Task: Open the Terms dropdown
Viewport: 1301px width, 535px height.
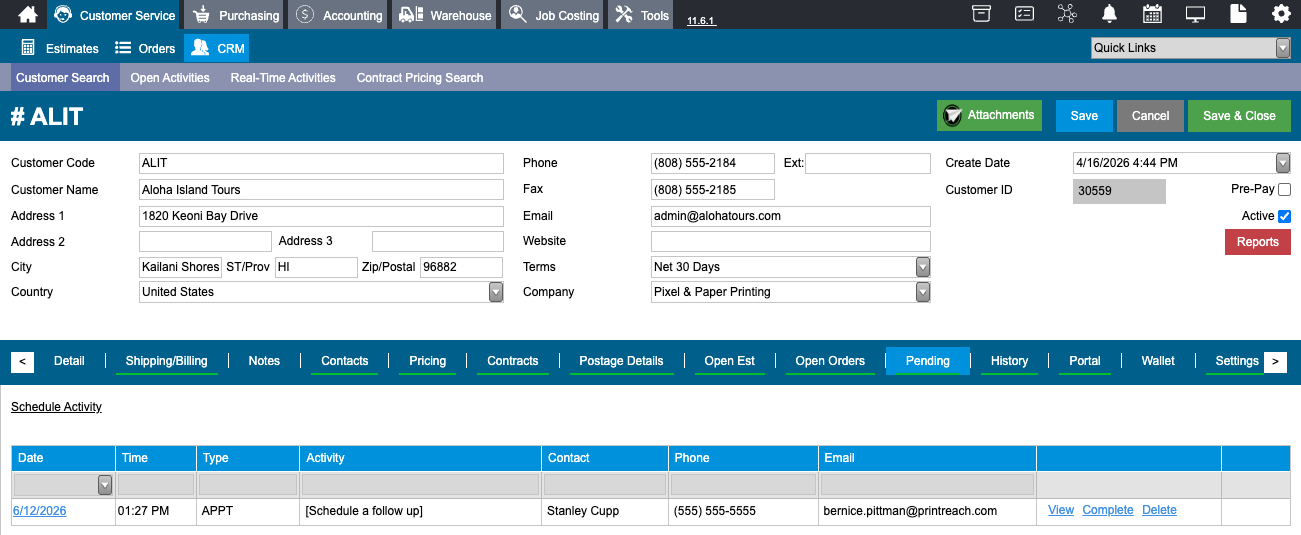Action: point(923,267)
